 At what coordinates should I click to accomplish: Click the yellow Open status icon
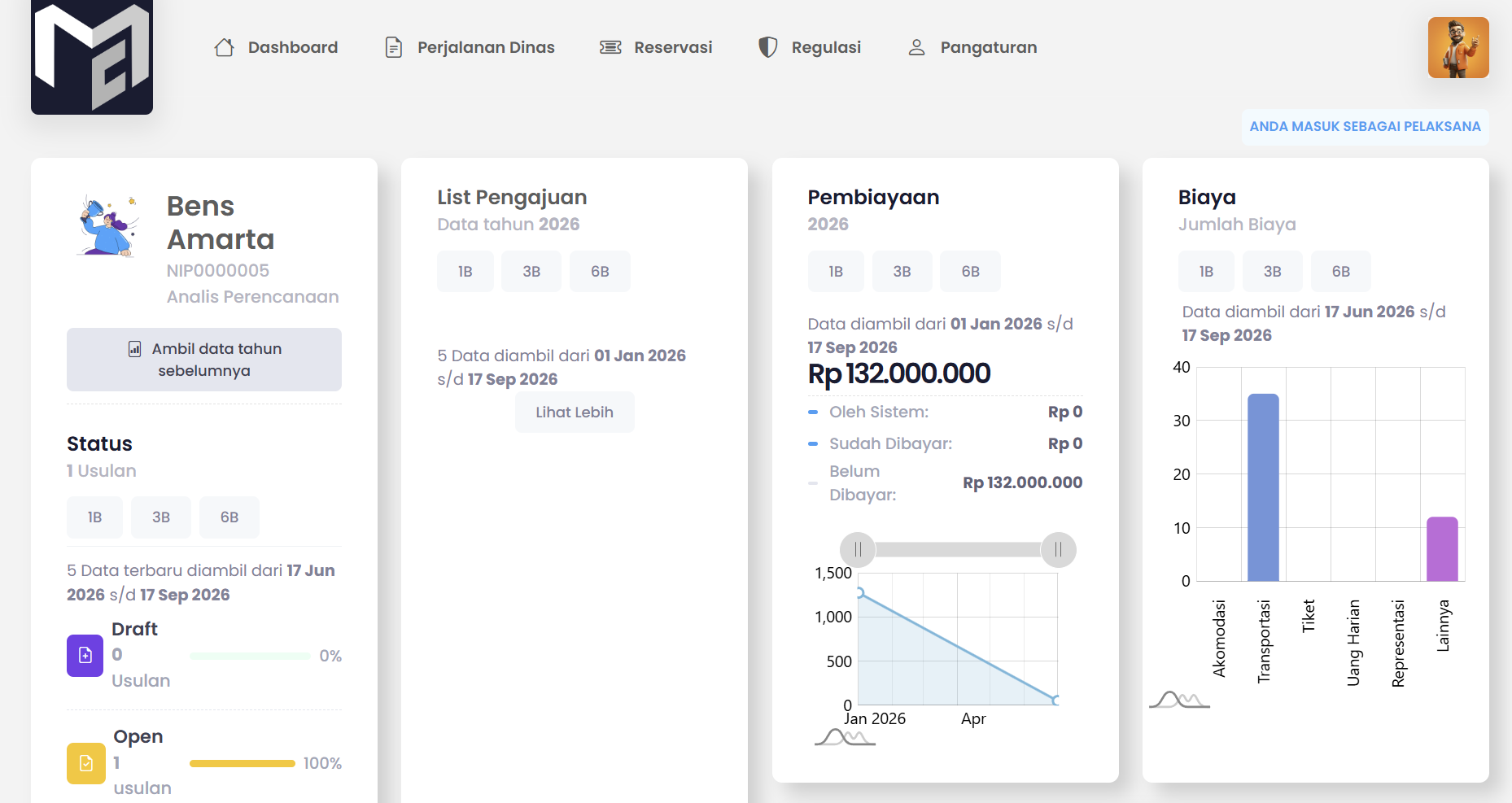click(85, 763)
